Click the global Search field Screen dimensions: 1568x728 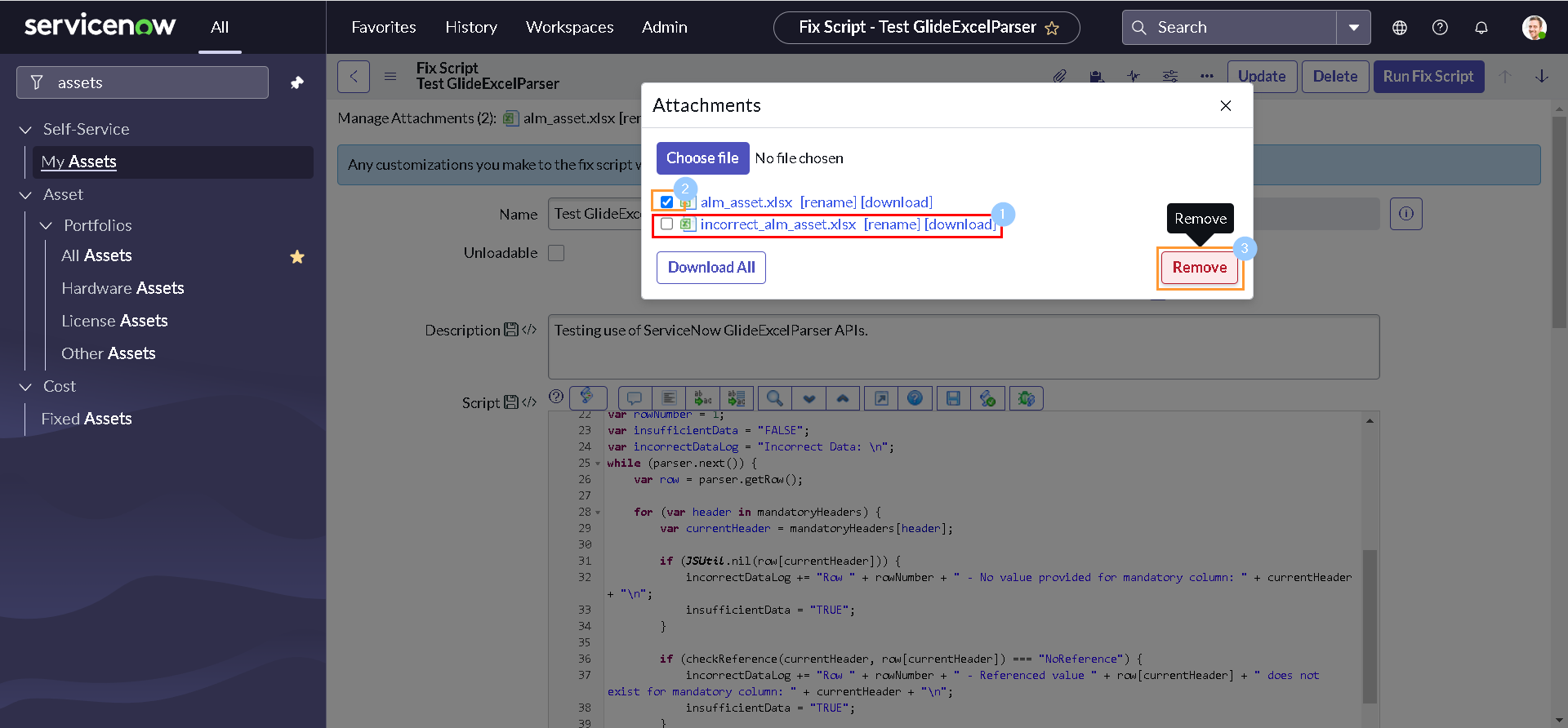click(x=1230, y=28)
